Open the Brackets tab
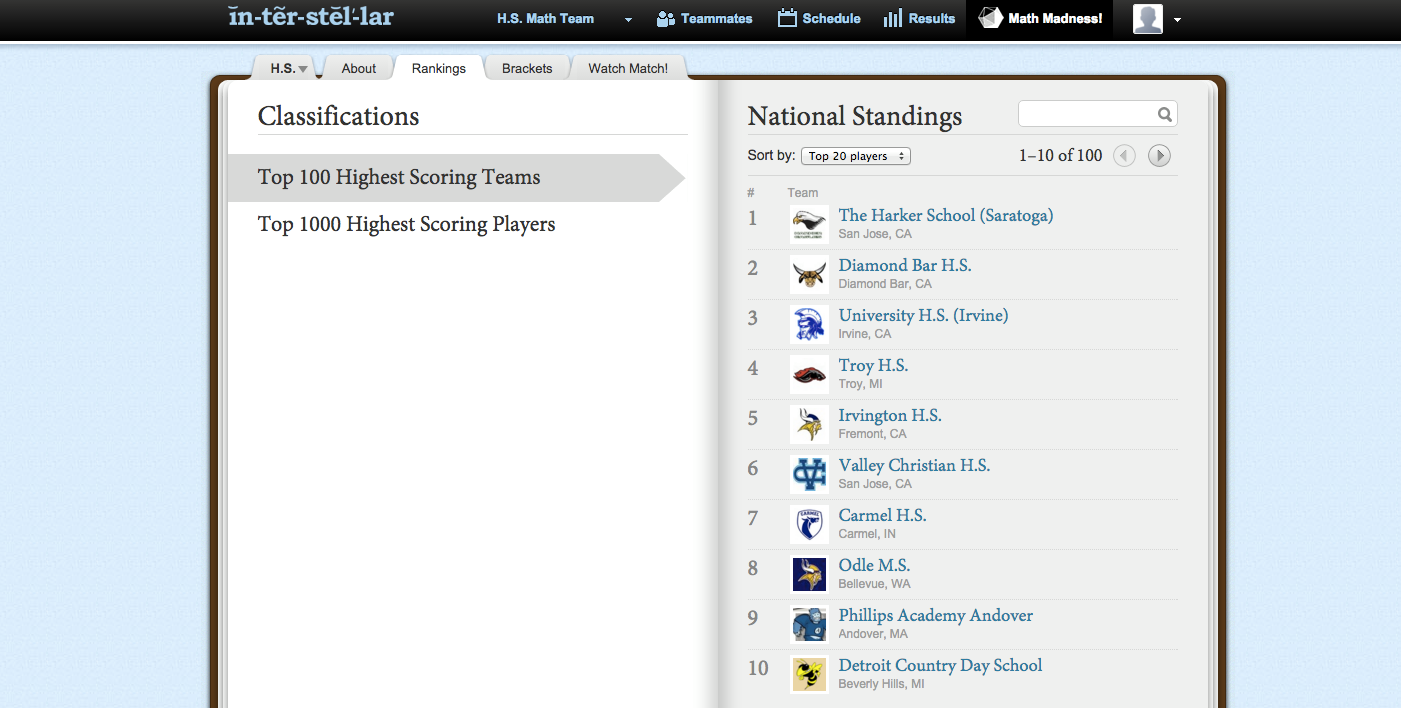The width and height of the screenshot is (1401, 708). (x=527, y=68)
